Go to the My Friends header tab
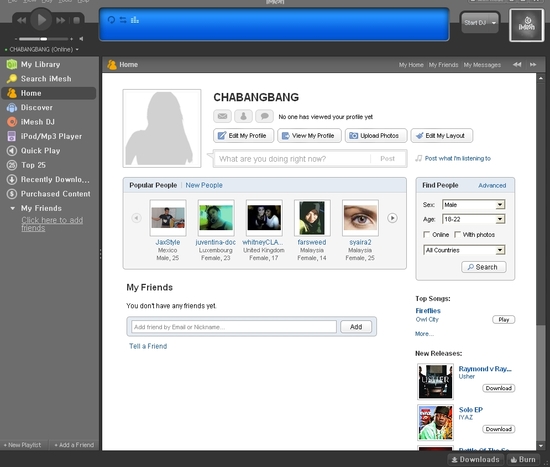Screen dimensions: 550x467 pos(443,65)
